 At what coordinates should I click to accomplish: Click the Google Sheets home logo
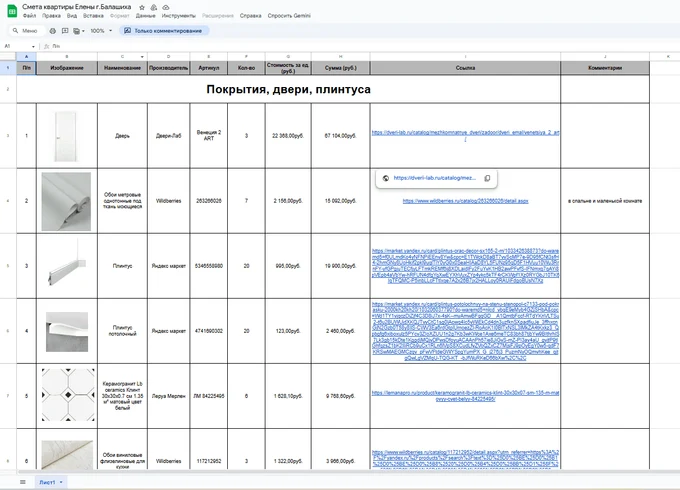coord(12,11)
